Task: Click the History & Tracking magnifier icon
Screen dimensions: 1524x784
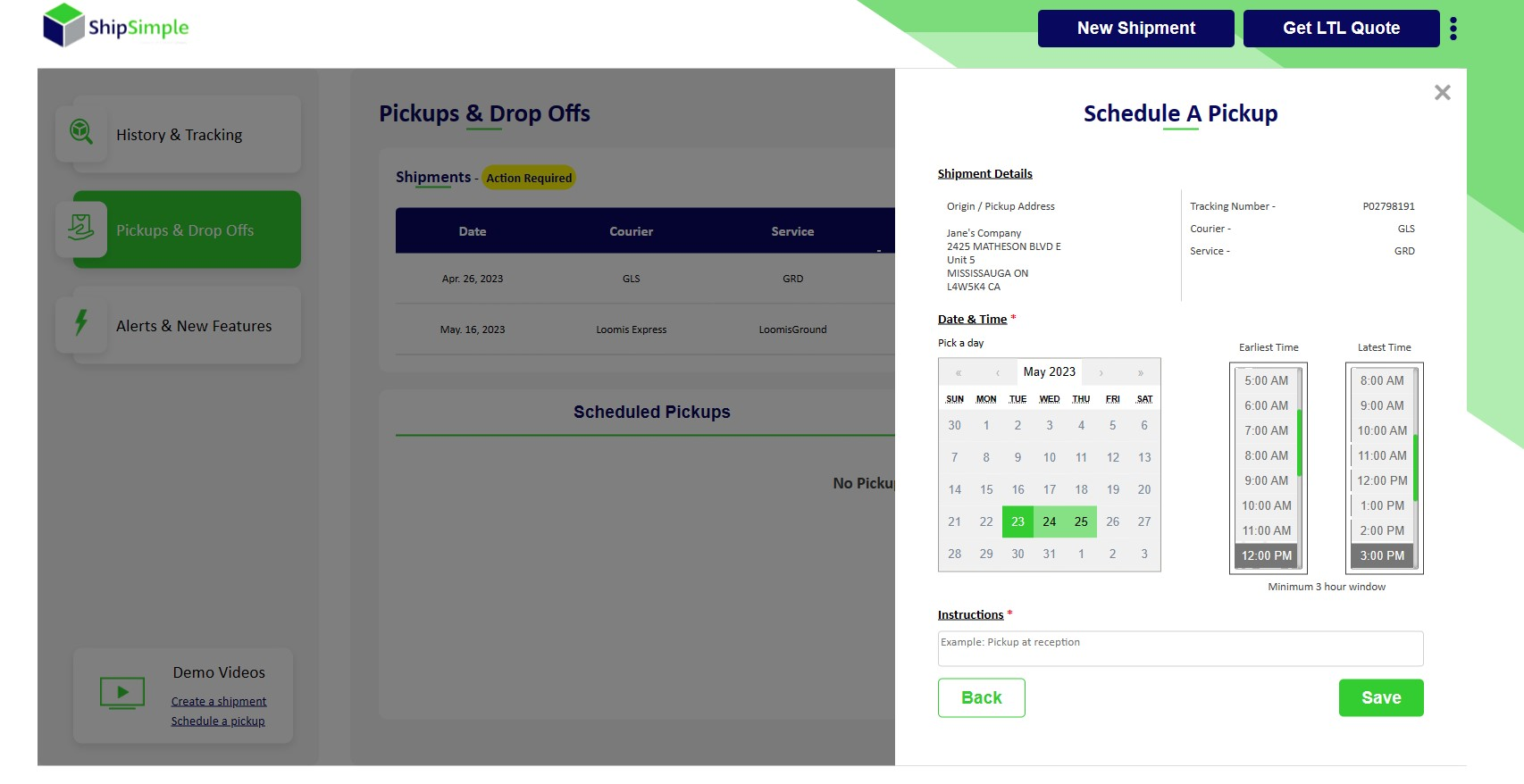Action: [81, 133]
